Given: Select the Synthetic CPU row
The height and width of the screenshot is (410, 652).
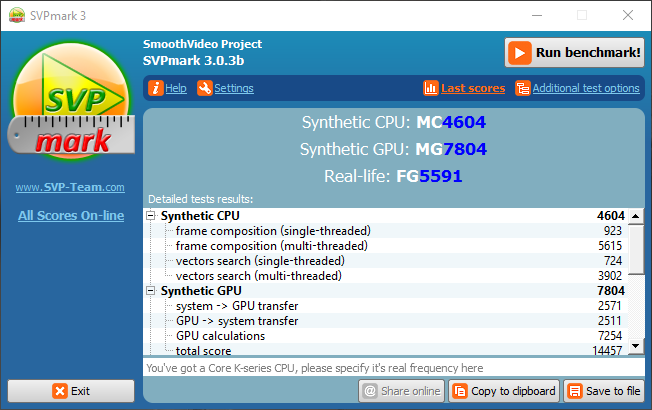Looking at the screenshot, I should coord(385,216).
